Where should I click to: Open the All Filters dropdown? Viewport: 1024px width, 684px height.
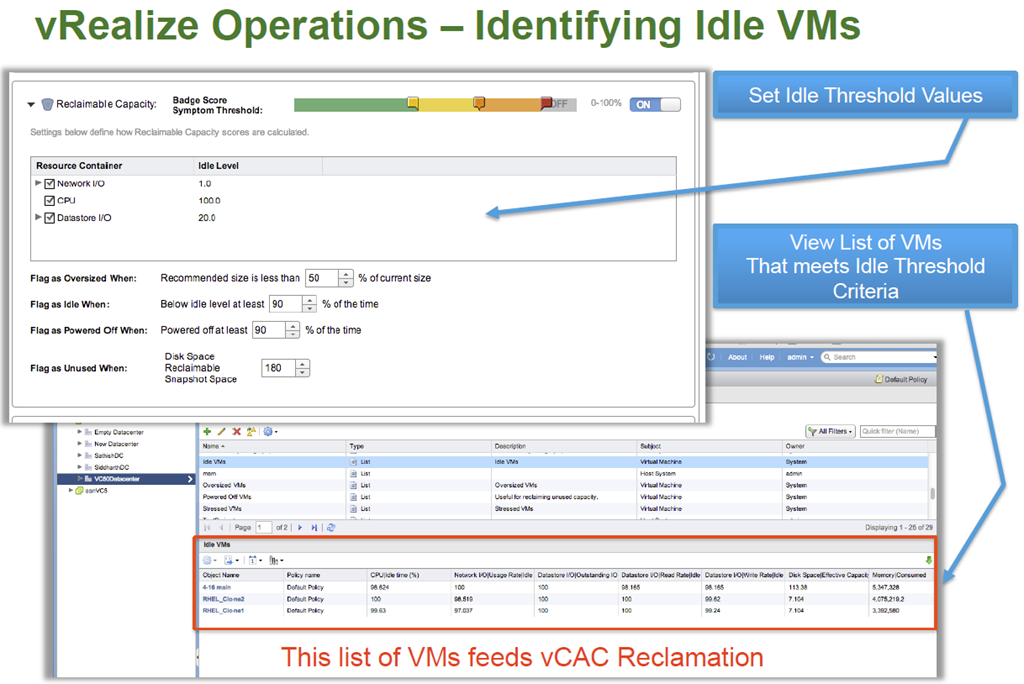click(829, 432)
